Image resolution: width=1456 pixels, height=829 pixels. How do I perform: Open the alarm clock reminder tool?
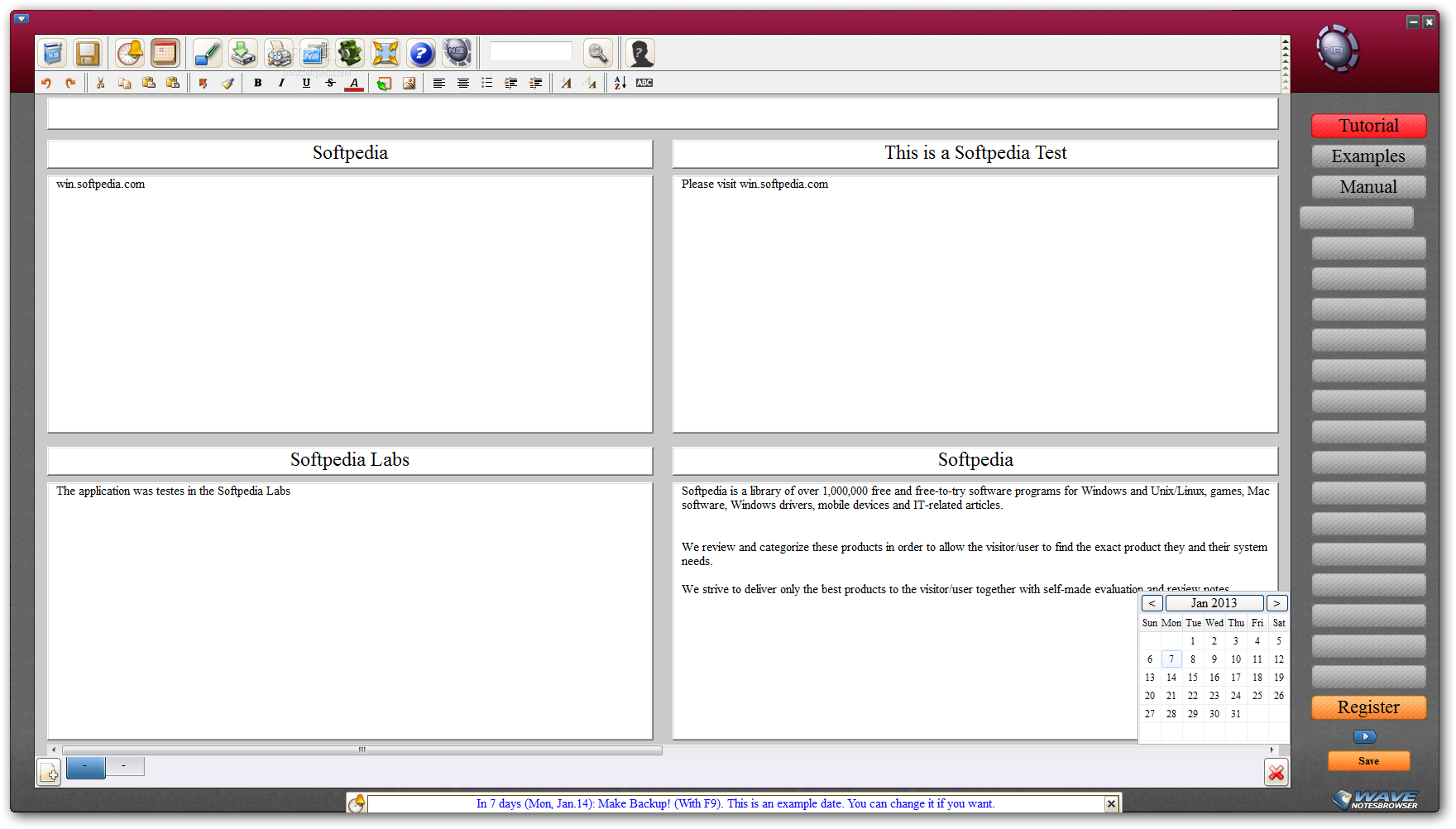(129, 53)
